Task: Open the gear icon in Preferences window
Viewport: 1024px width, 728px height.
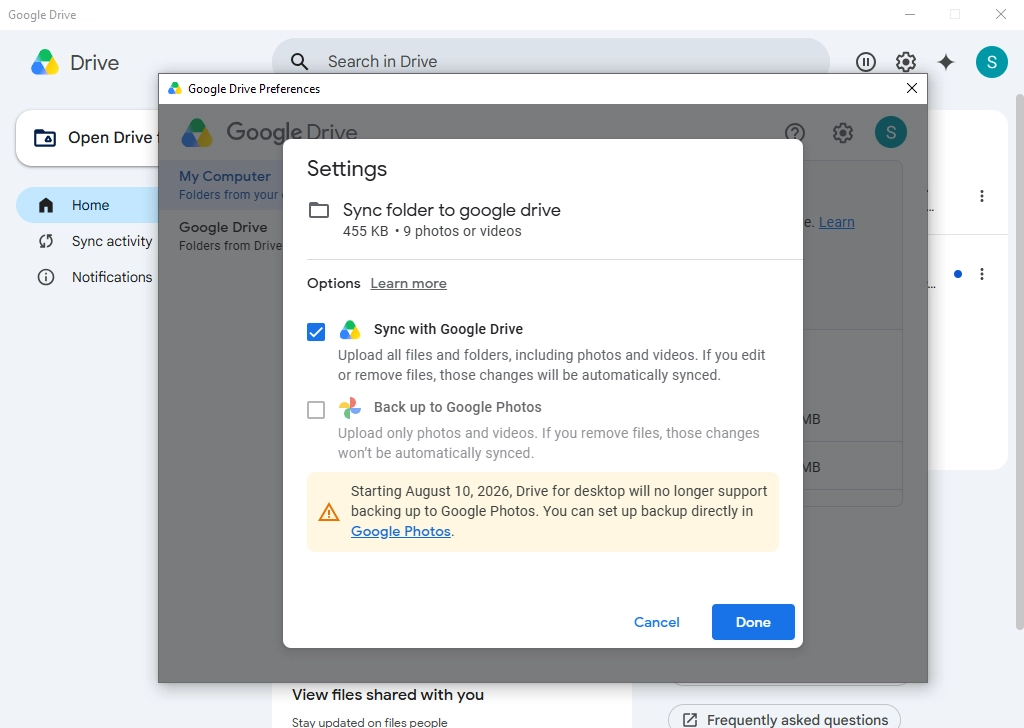Action: pyautogui.click(x=842, y=133)
